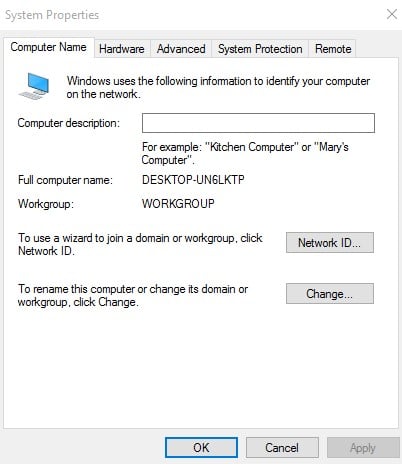Close the System Properties dialog
Viewport: 402px width, 464px height.
(x=392, y=14)
